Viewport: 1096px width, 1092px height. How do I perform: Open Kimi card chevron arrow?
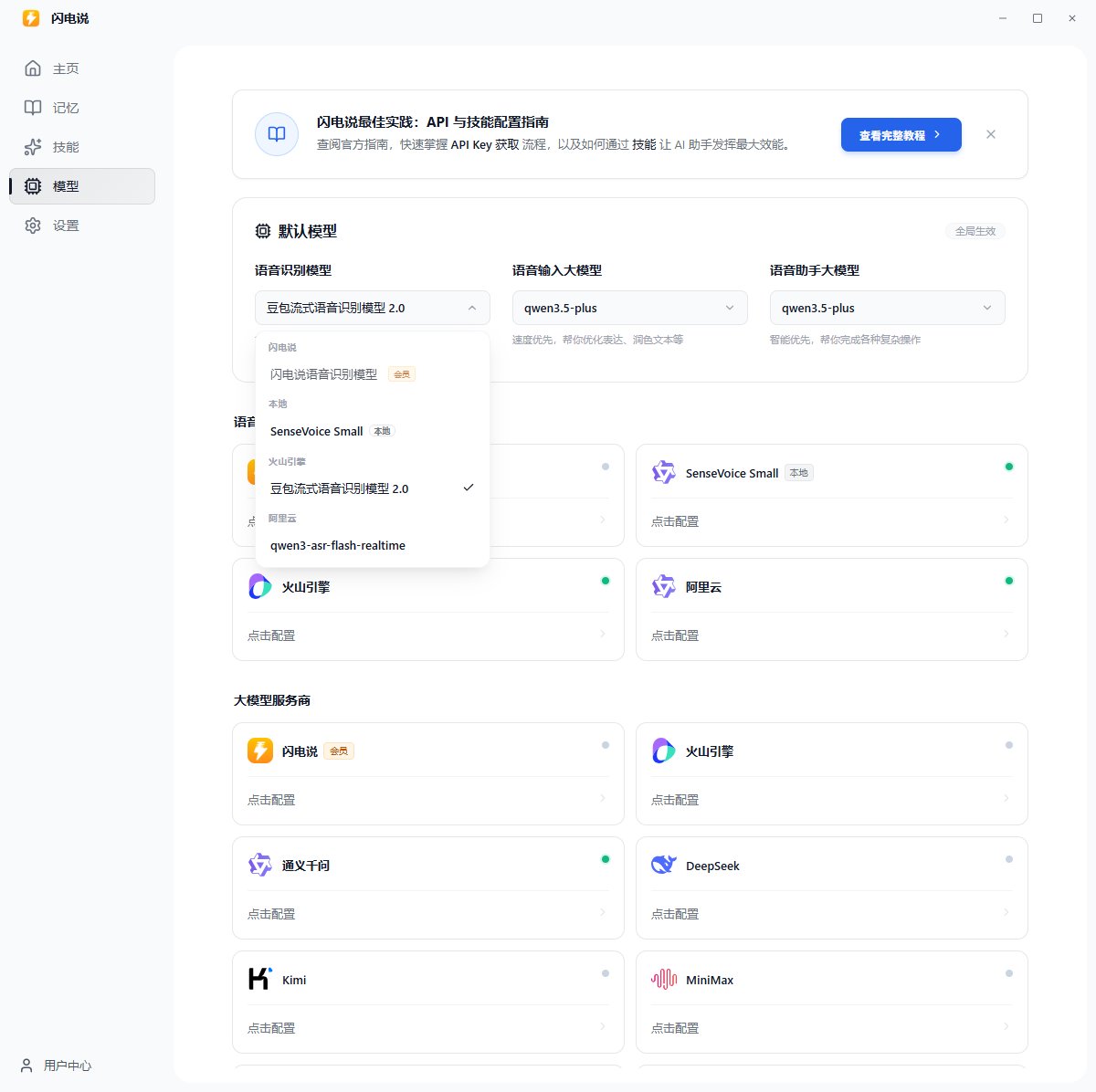coord(603,1027)
